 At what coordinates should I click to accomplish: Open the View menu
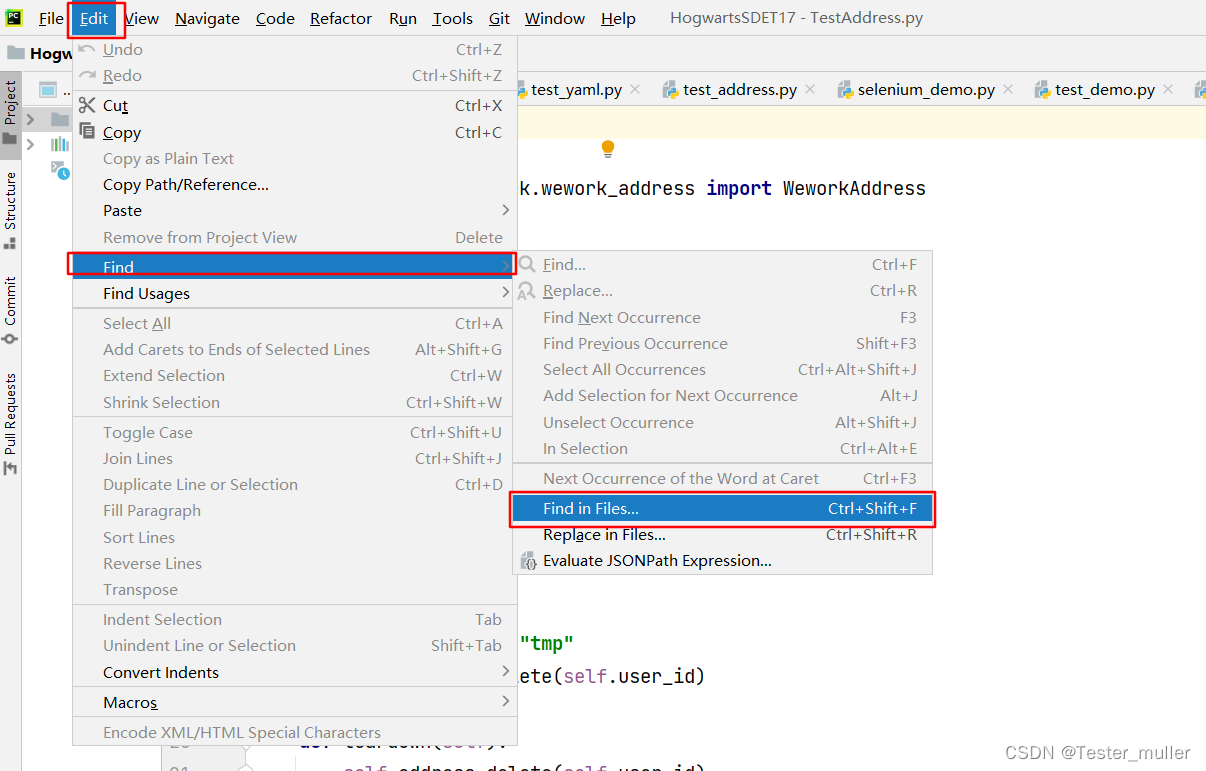coord(141,18)
